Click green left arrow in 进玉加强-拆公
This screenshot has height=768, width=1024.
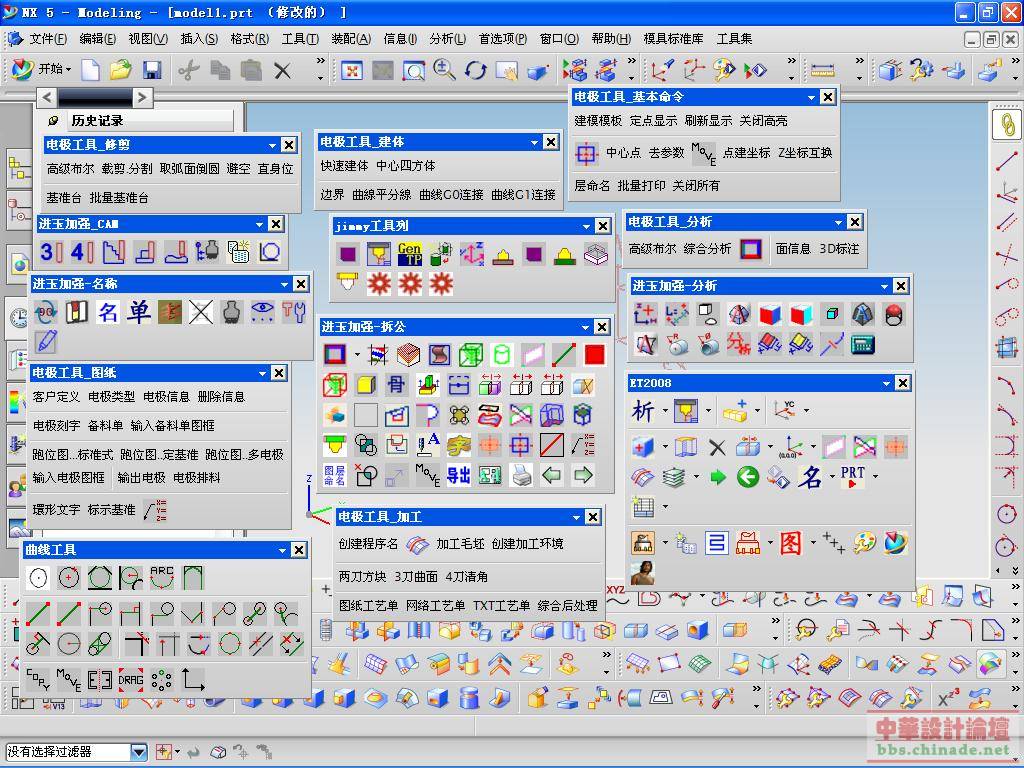click(x=552, y=475)
